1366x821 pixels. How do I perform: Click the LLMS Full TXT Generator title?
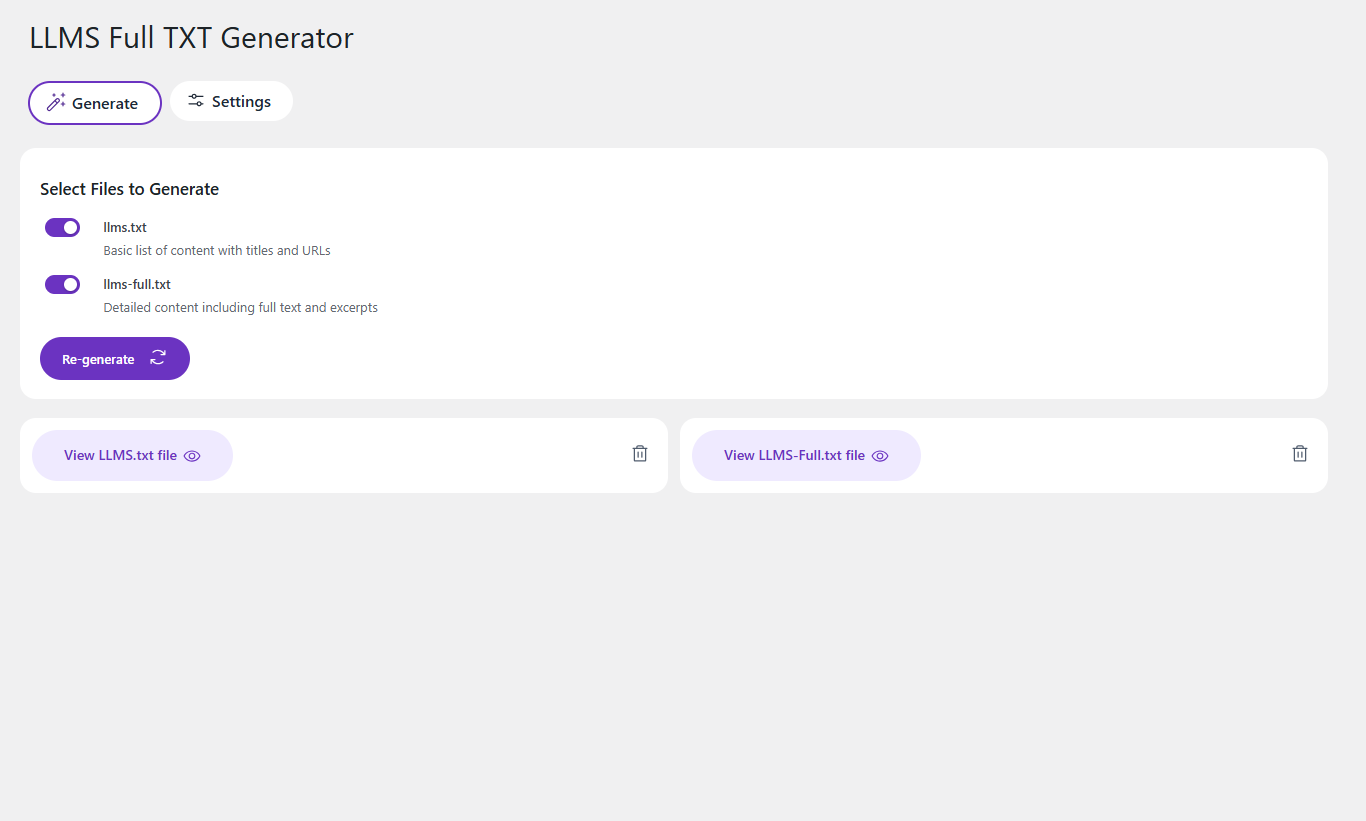(191, 38)
